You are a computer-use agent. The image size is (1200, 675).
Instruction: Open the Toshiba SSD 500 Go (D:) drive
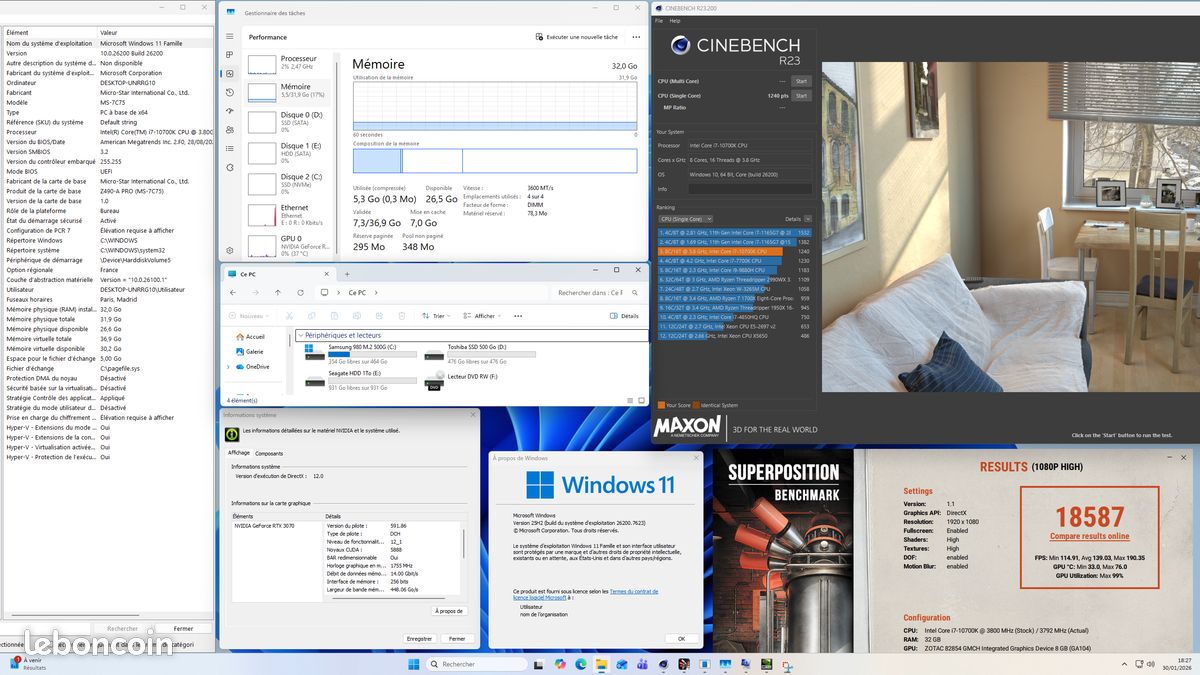coord(478,353)
